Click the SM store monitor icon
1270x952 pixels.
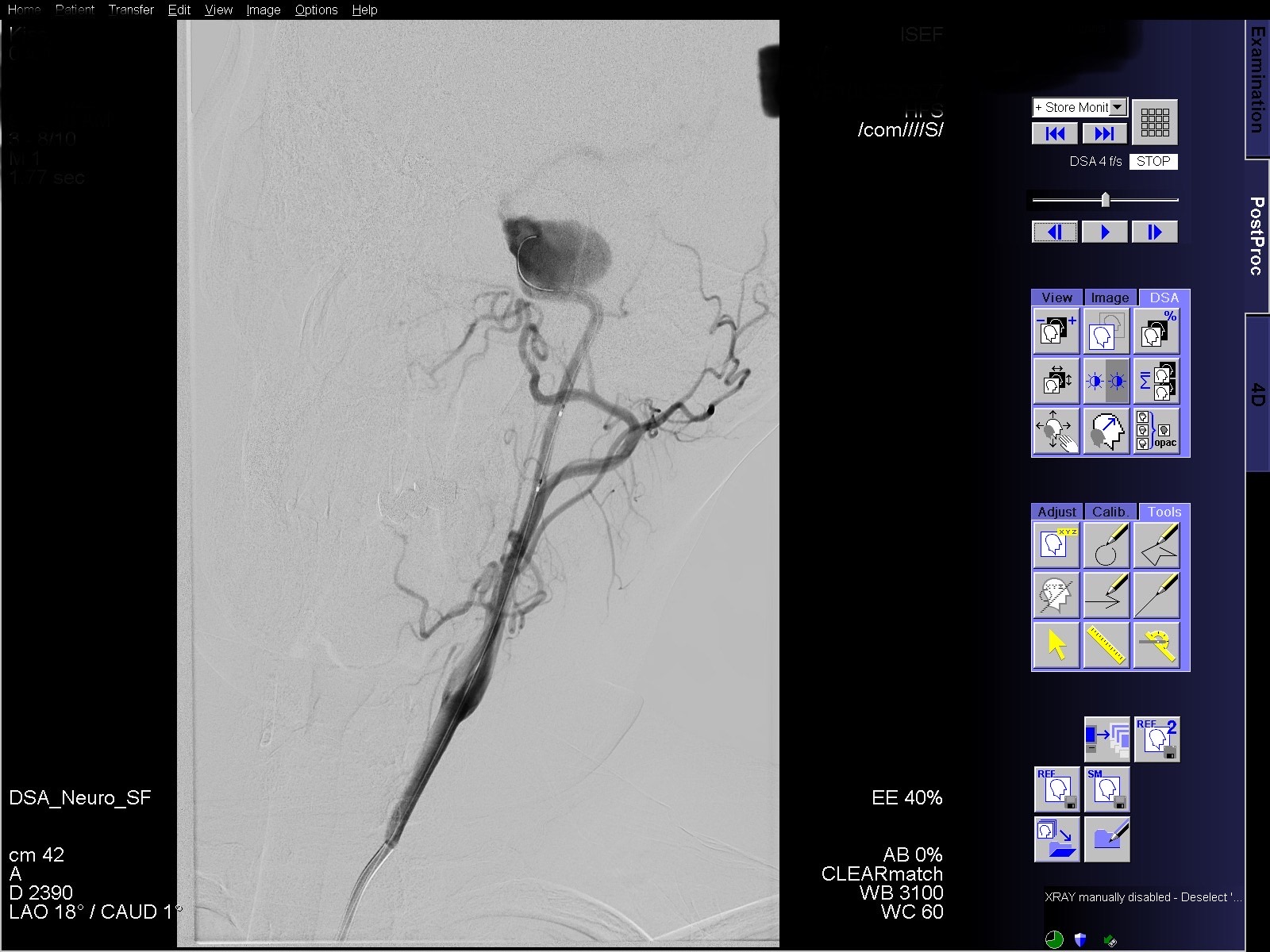coord(1106,791)
